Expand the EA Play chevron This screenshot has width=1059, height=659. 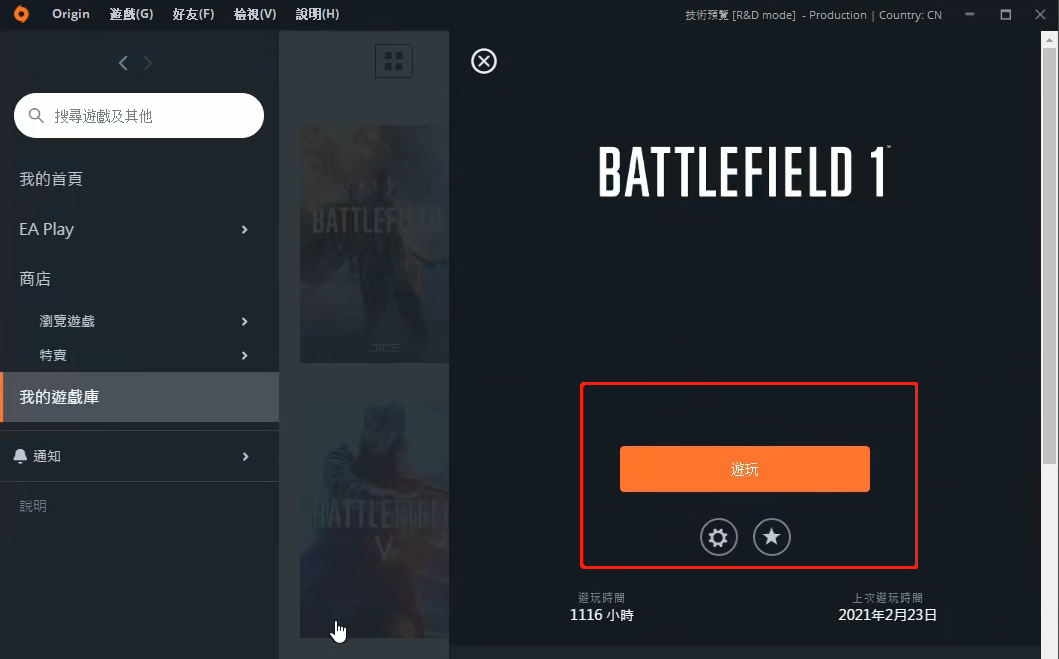tap(244, 230)
